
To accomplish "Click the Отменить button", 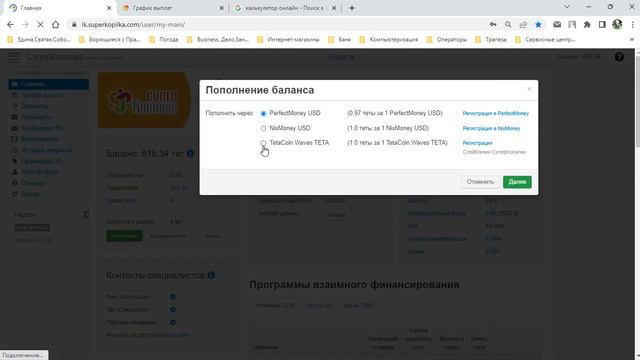I will pyautogui.click(x=480, y=182).
